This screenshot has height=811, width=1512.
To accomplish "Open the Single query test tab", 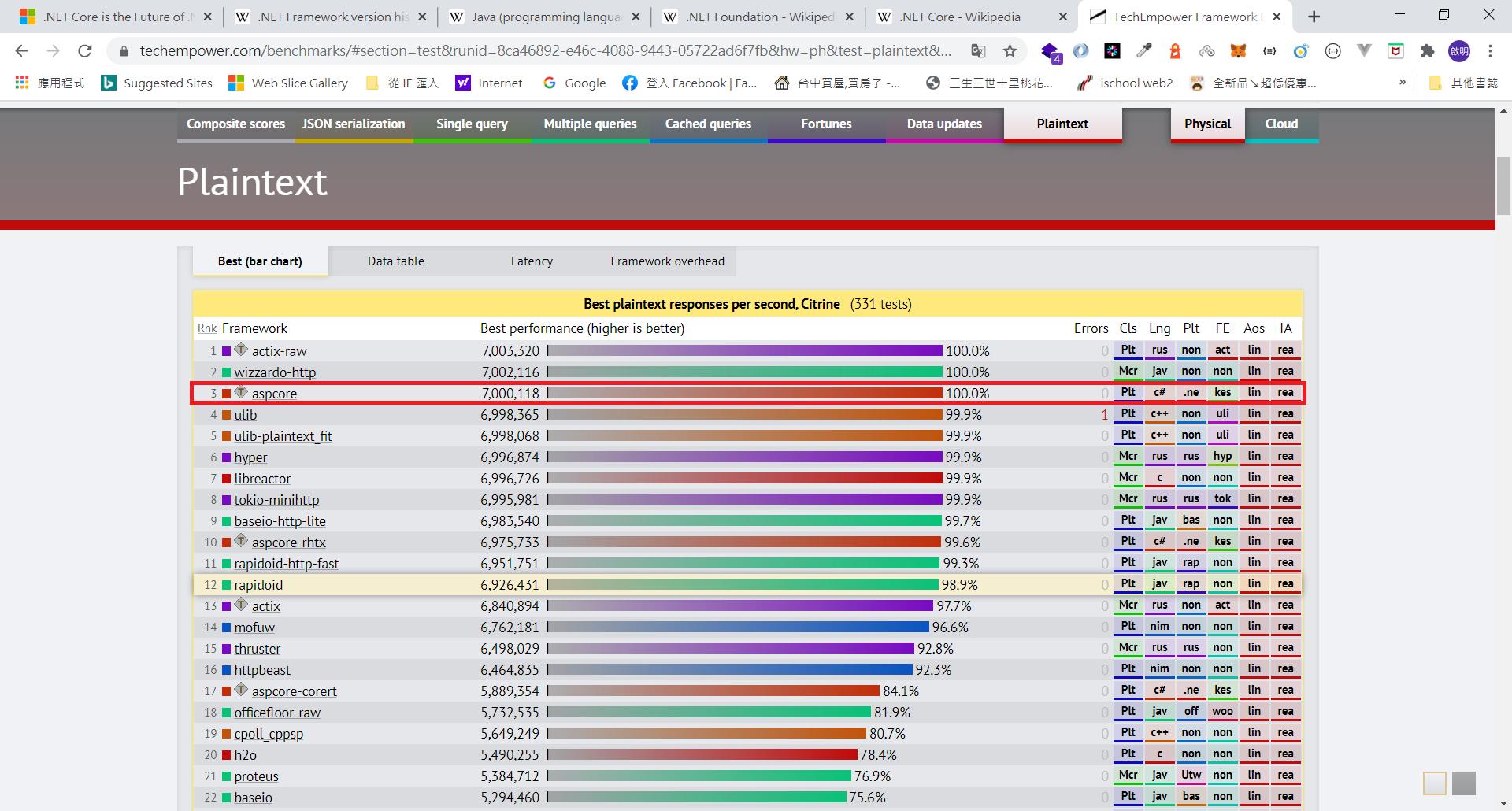I will (x=472, y=124).
